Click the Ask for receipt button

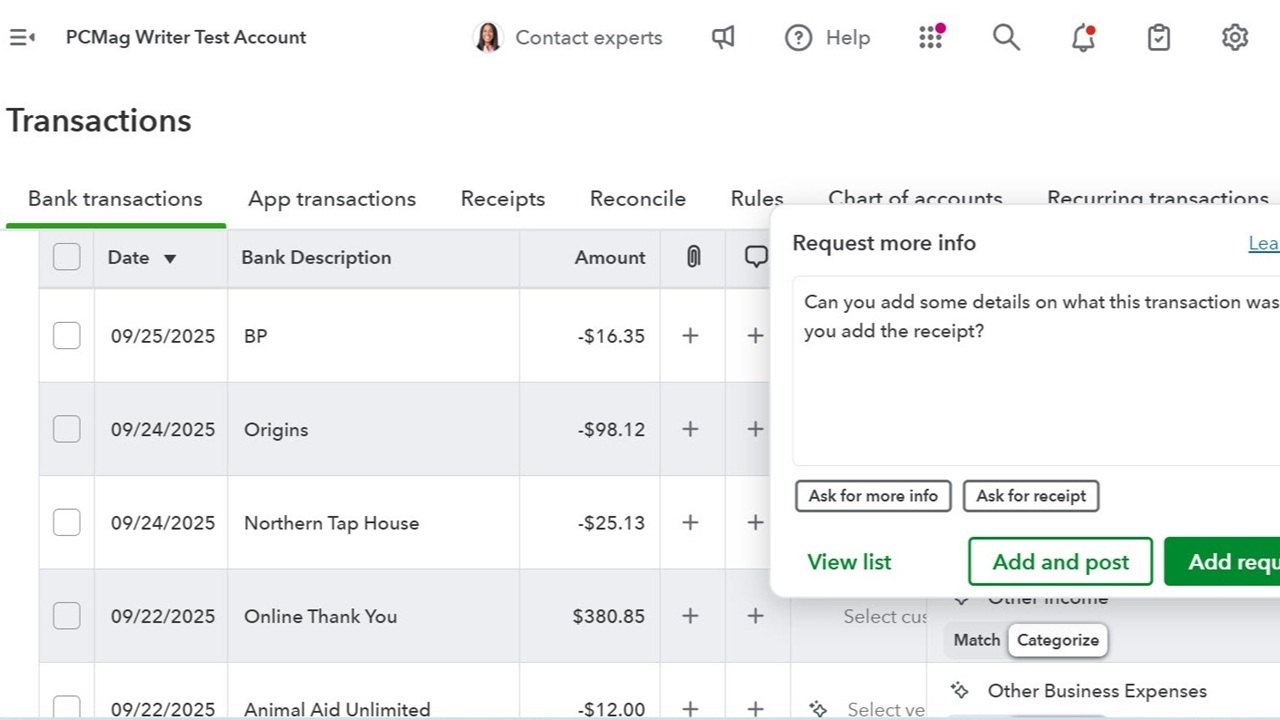click(1031, 496)
